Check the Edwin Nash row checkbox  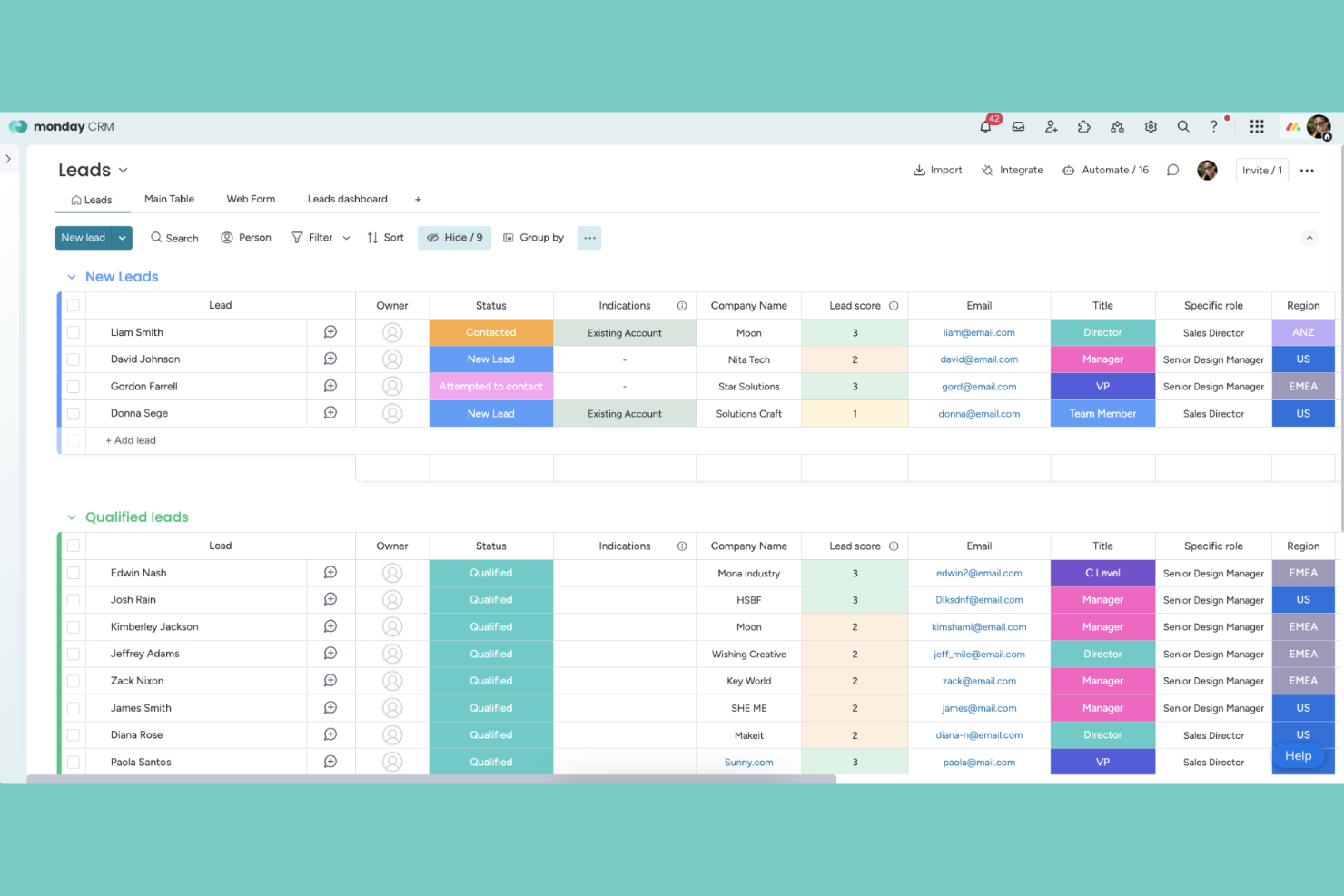pos(73,573)
